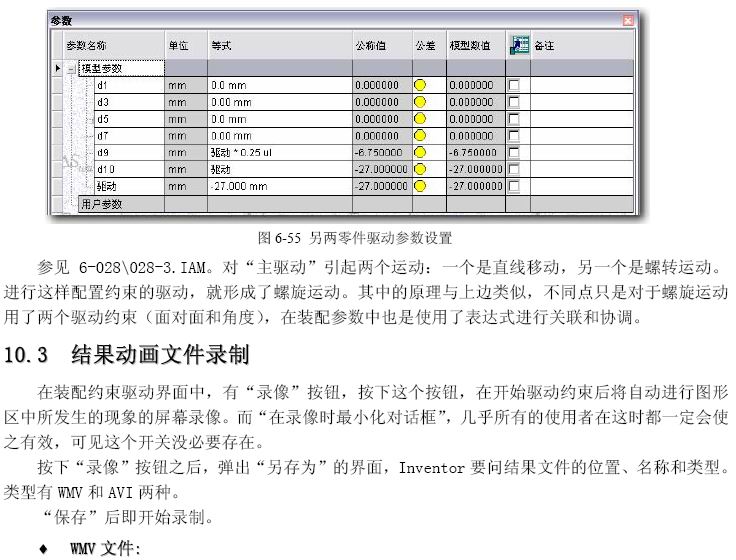The height and width of the screenshot is (560, 736).
Task: Collapse the 模型参数 tree node
Action: 72,69
